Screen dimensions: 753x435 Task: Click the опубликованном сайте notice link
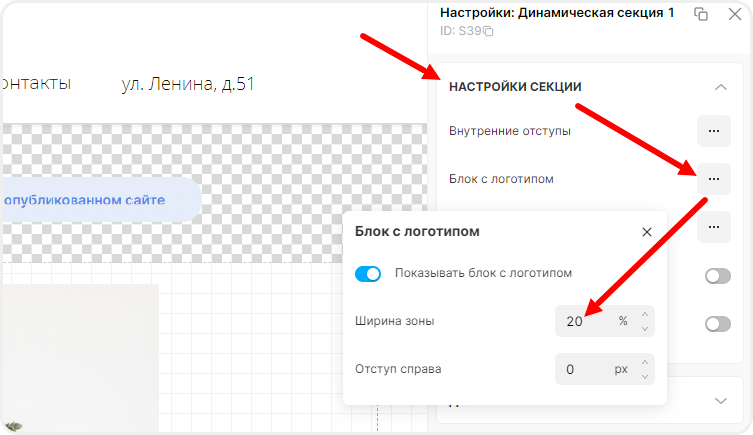click(x=85, y=200)
